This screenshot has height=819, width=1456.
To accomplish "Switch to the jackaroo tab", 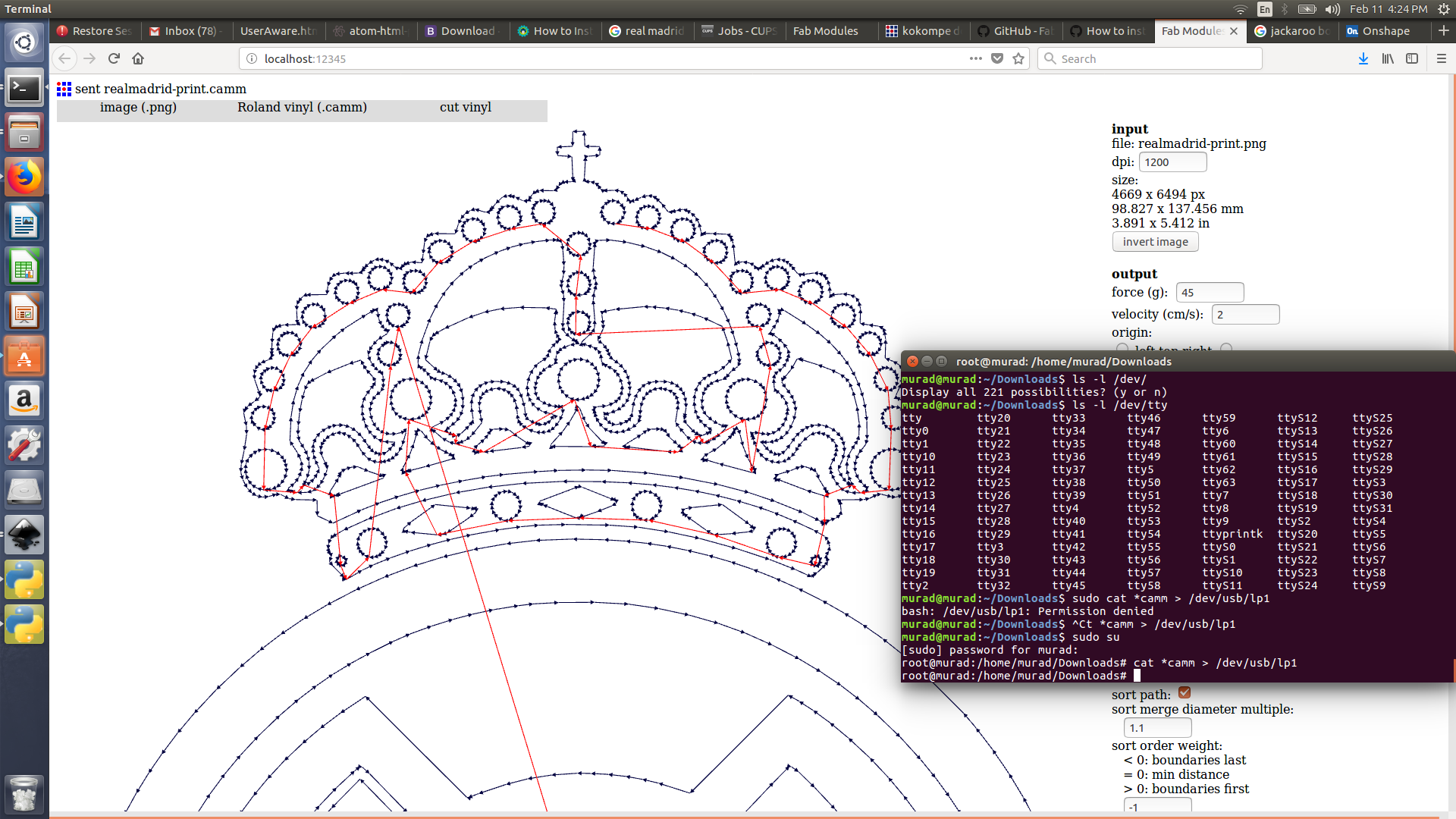I will click(1293, 31).
